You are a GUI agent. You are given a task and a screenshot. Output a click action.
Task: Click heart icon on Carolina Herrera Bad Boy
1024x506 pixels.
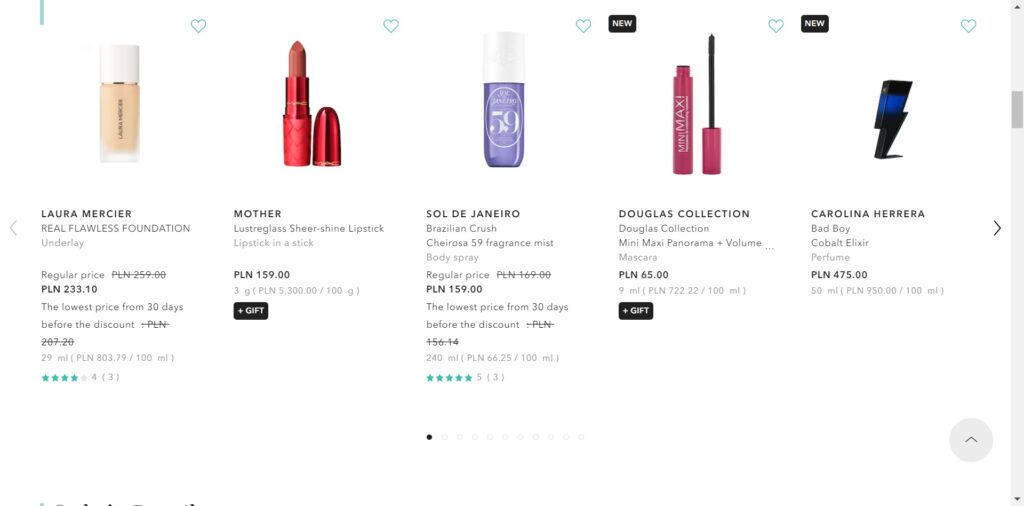click(x=968, y=26)
